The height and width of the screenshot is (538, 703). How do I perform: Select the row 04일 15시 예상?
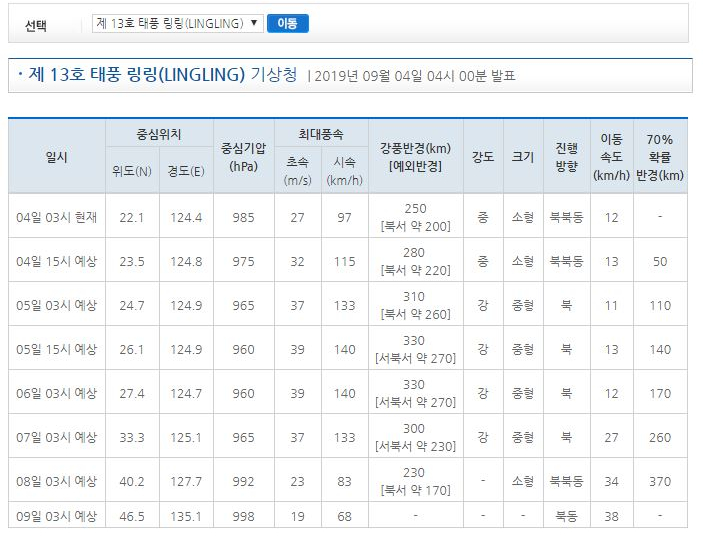click(348, 260)
